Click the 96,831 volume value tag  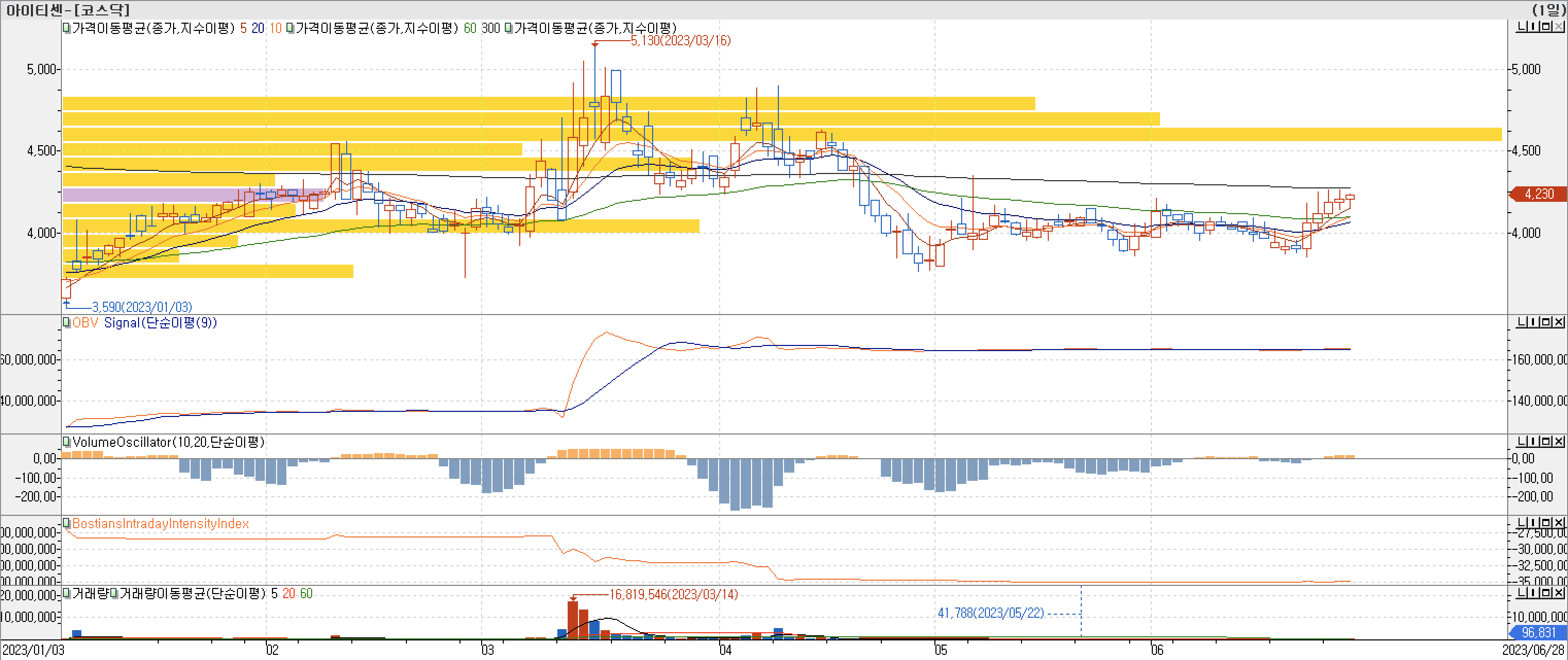click(1538, 633)
